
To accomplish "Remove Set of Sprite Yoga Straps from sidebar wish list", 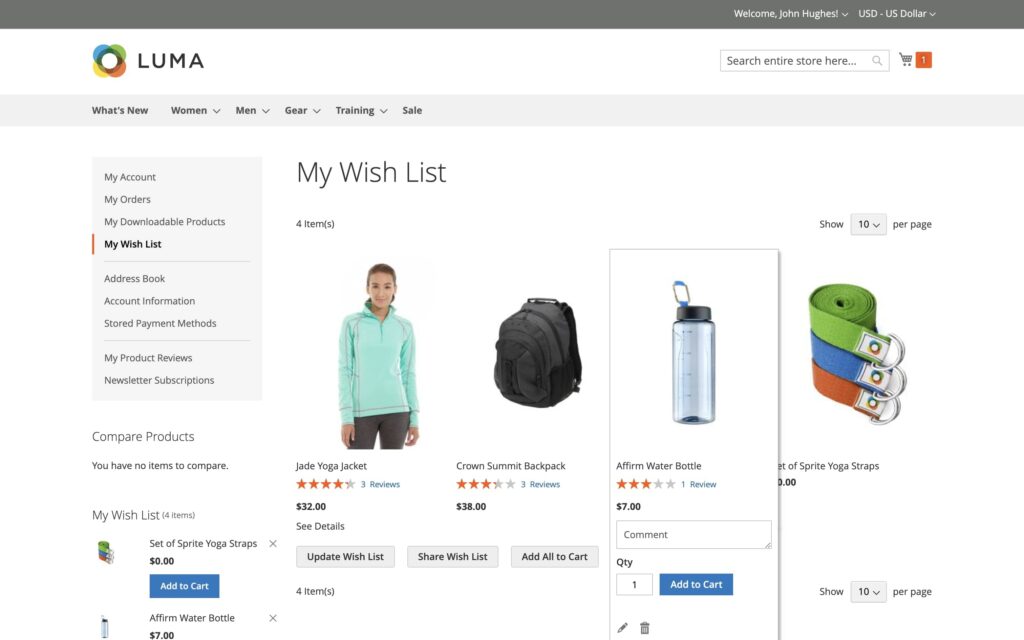I will coord(273,543).
